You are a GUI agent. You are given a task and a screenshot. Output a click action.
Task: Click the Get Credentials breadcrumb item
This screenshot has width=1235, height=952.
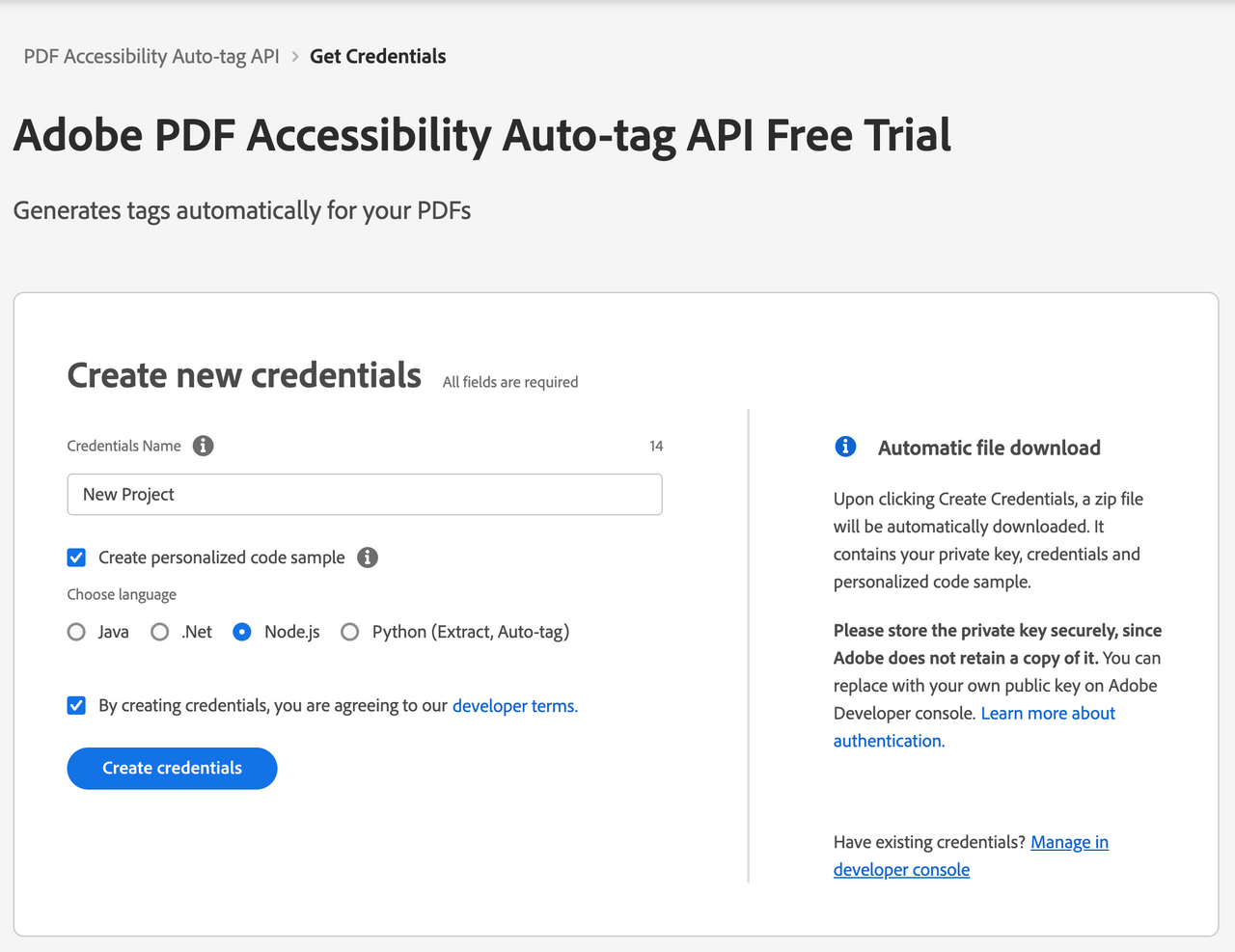coord(377,56)
